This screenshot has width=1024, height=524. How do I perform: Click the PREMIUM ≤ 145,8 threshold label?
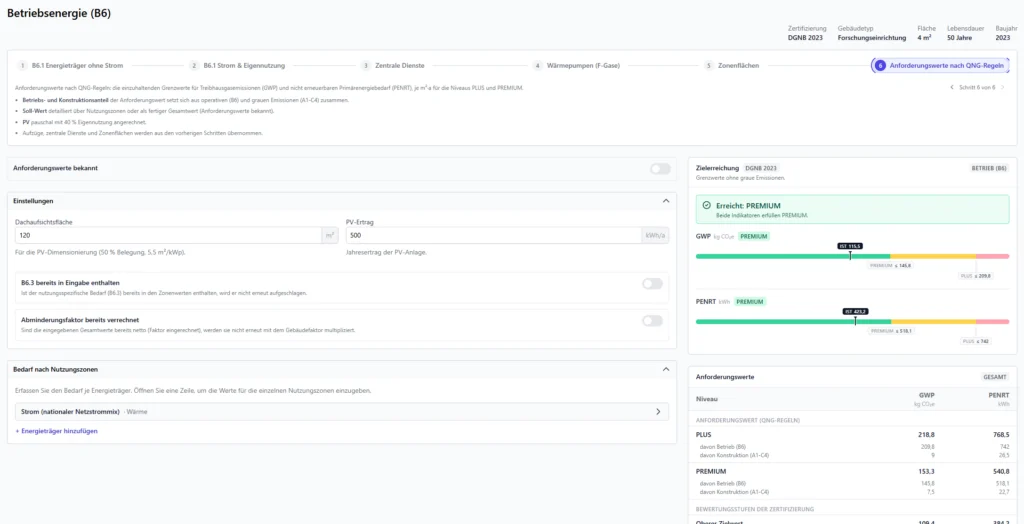(891, 266)
